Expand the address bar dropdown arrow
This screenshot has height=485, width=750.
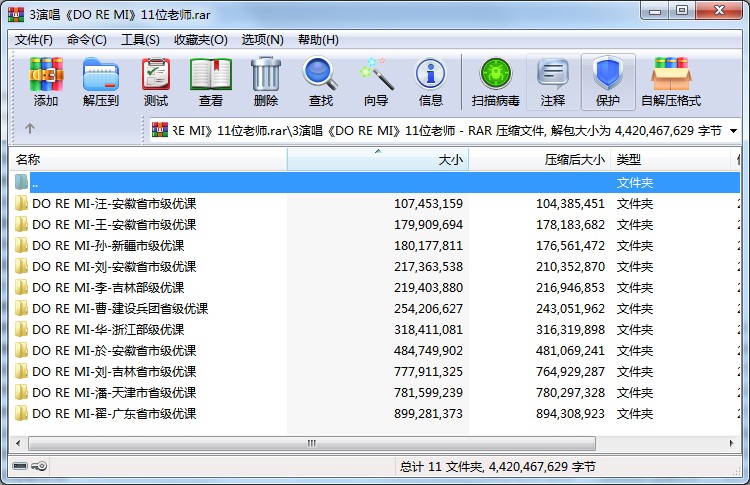click(733, 131)
